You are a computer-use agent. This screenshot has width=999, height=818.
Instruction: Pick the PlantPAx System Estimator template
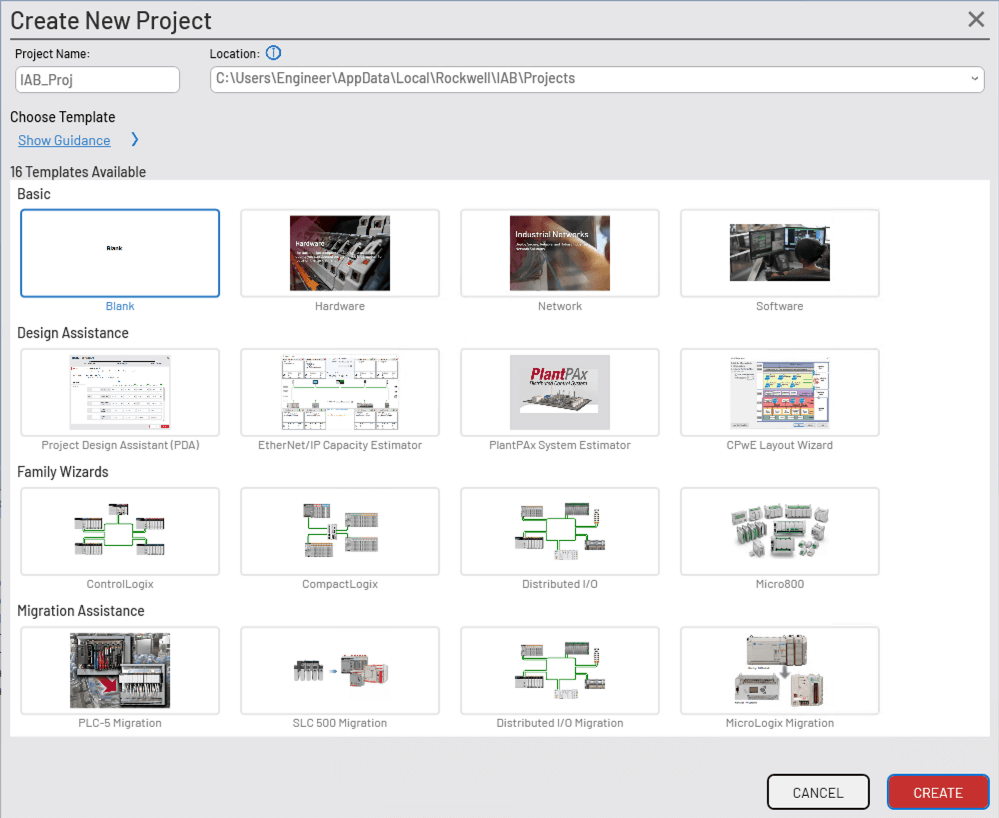pyautogui.click(x=560, y=392)
